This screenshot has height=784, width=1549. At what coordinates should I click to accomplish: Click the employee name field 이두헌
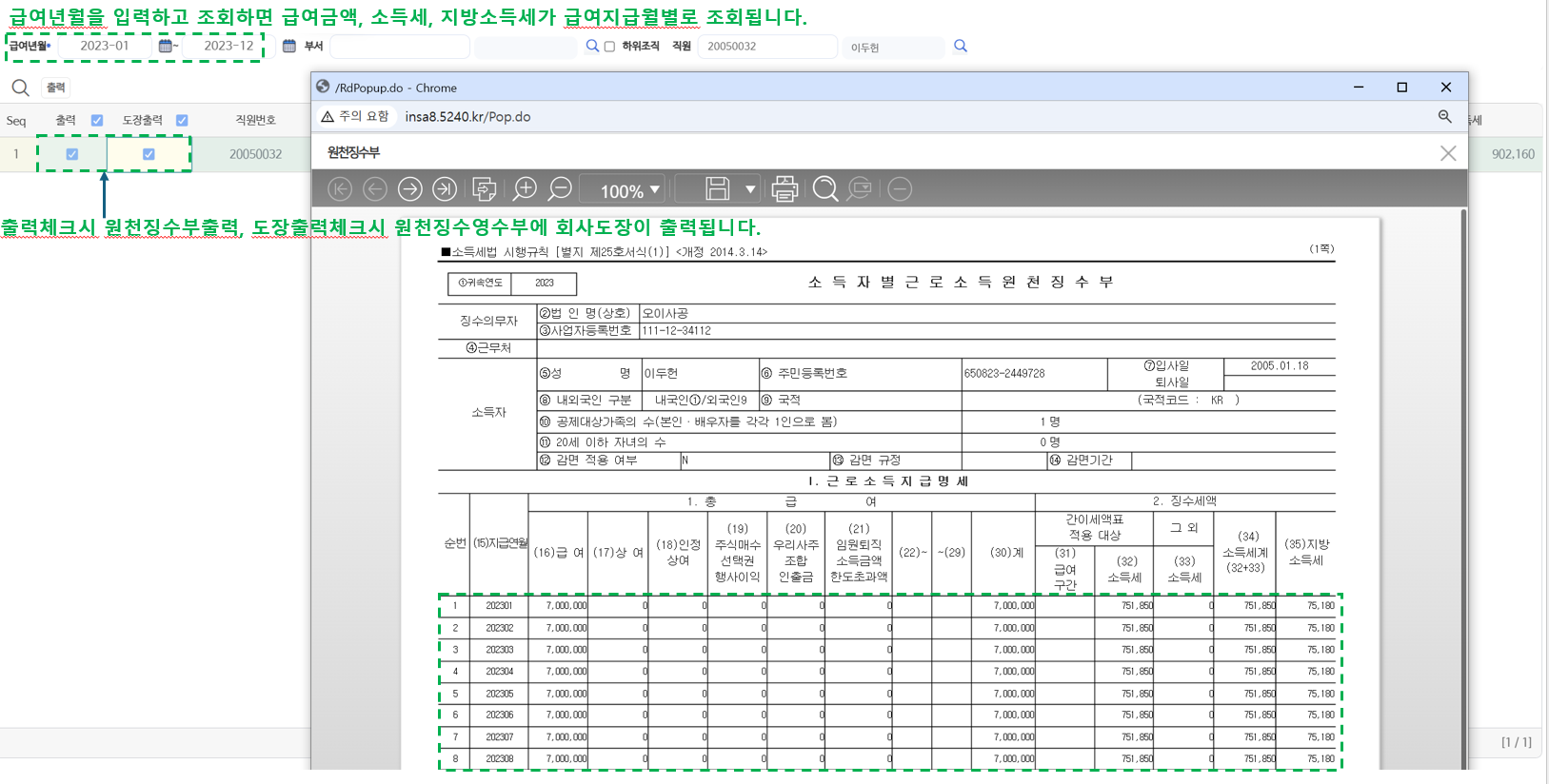893,48
